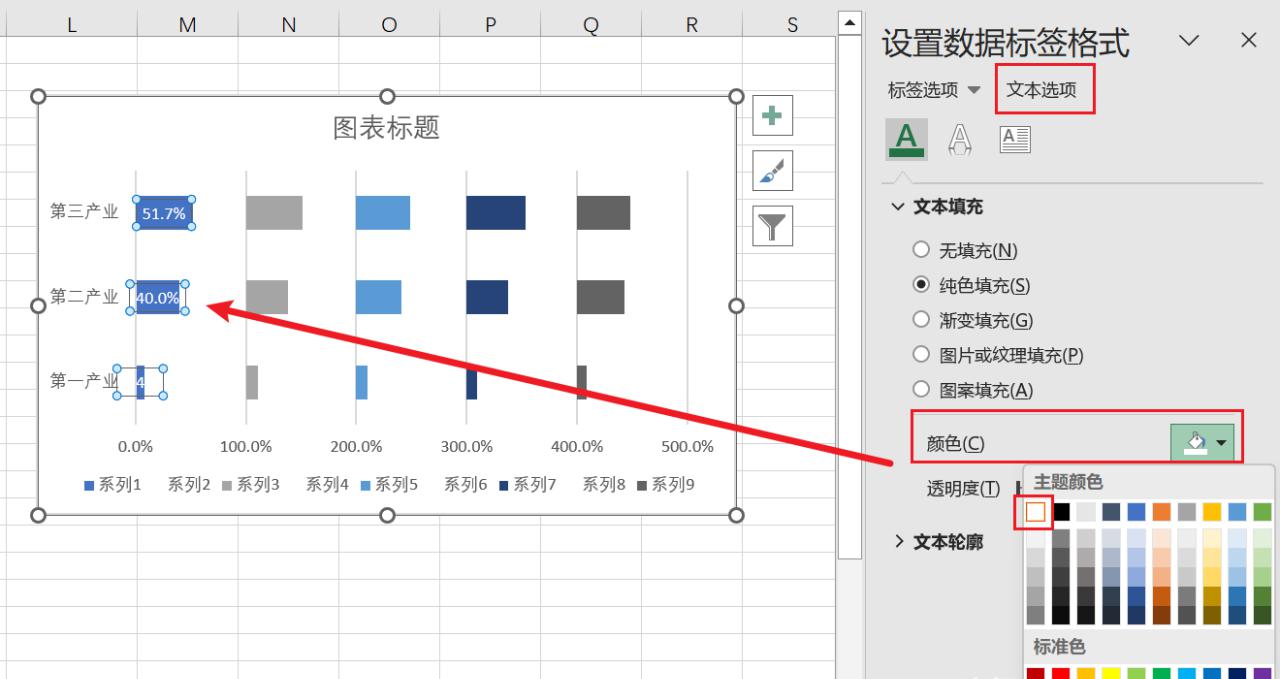Click the 100.0% axis value
1280x679 pixels.
point(246,446)
